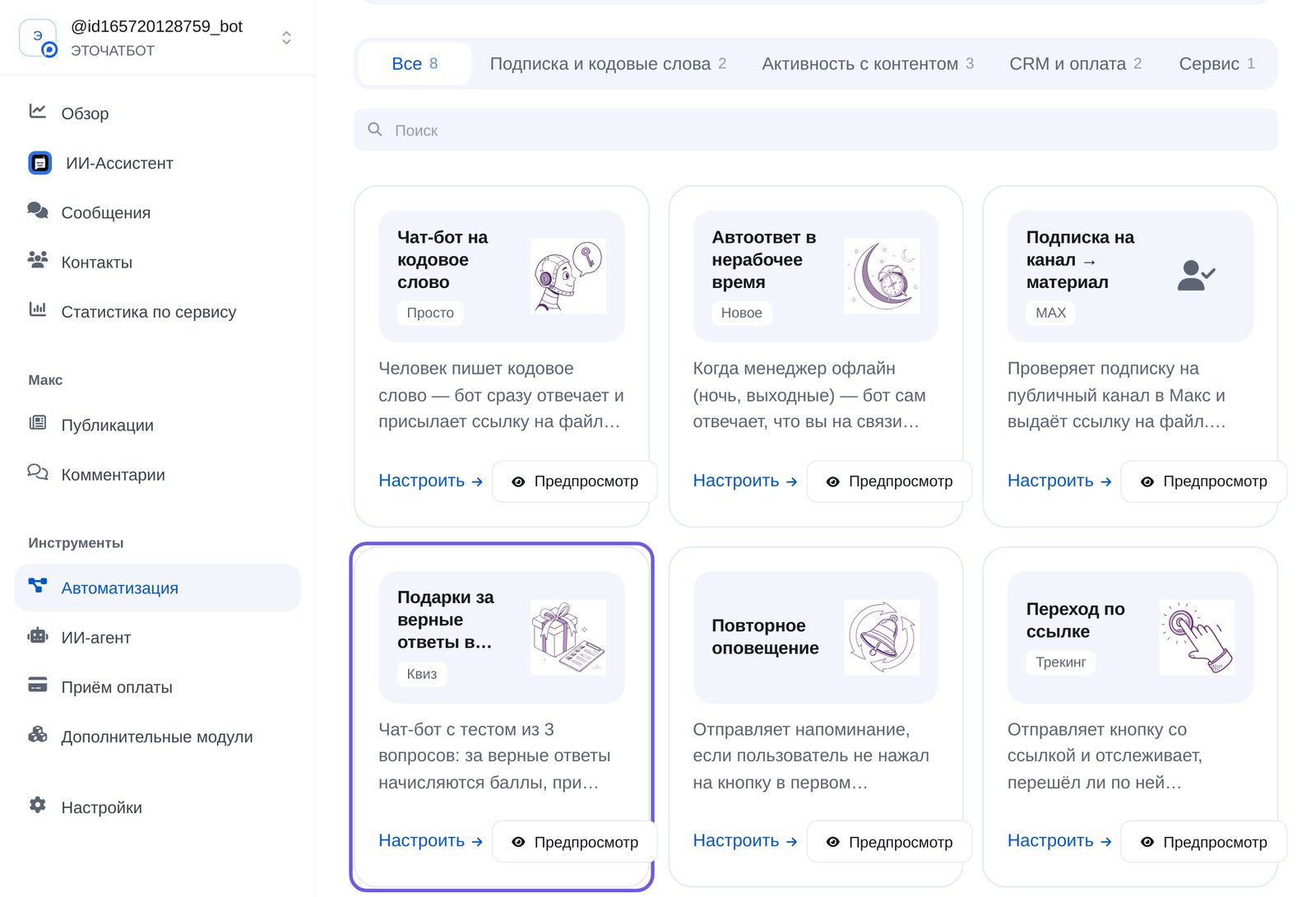Open the bot account switcher chevron
The width and height of the screenshot is (1316, 897).
coord(286,38)
